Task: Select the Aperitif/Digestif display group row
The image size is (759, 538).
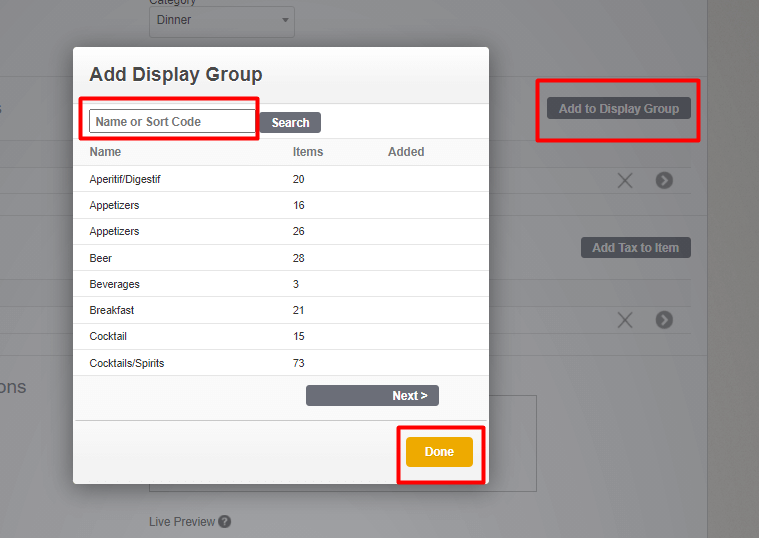Action: (x=125, y=179)
